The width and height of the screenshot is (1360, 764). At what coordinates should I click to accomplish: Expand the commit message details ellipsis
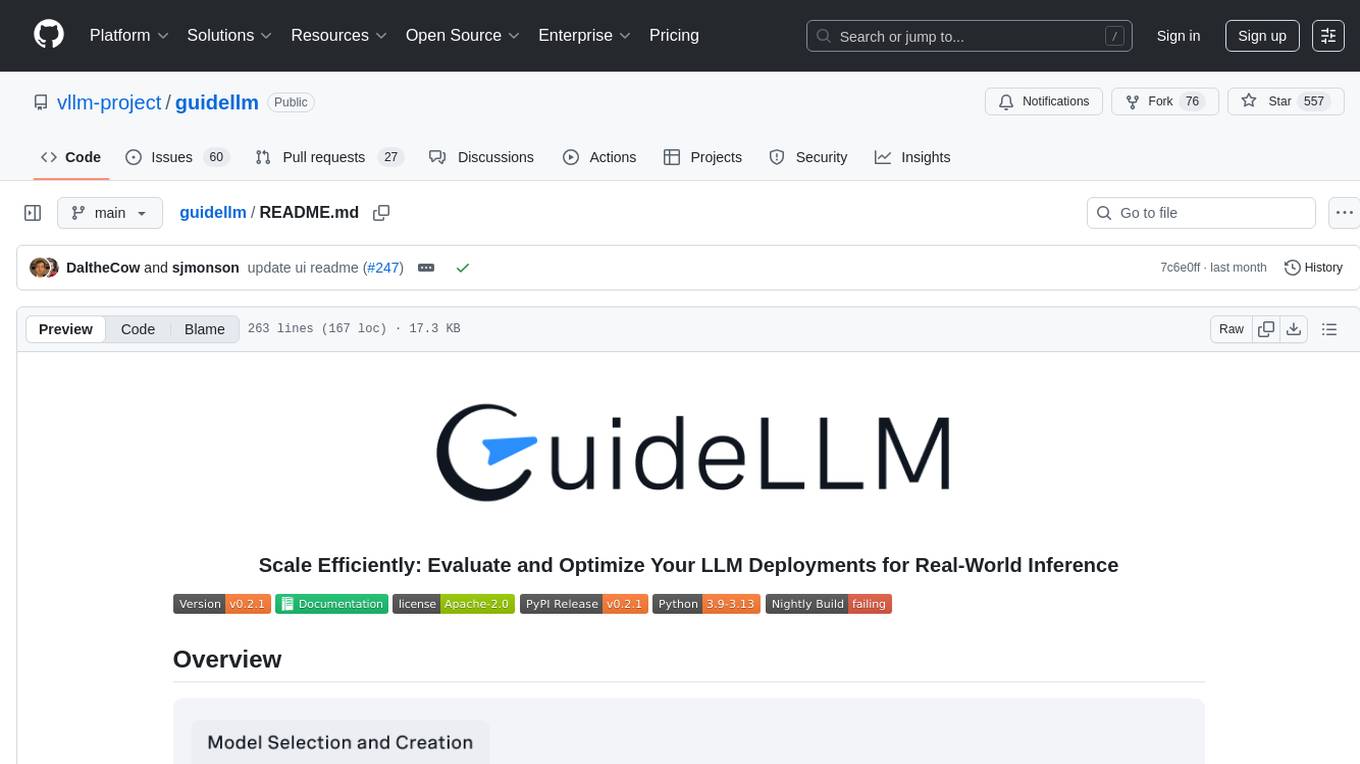coord(426,268)
